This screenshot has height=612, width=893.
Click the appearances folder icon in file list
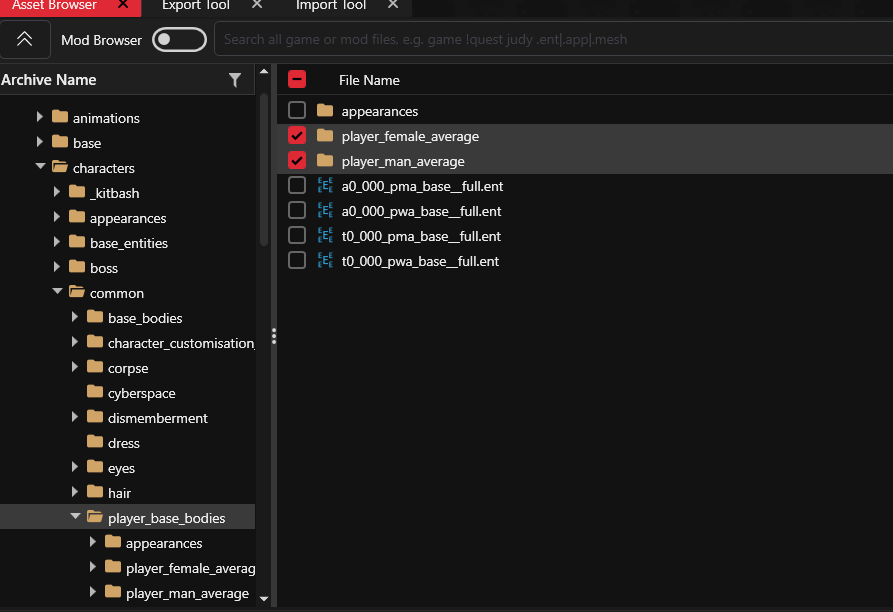click(325, 110)
